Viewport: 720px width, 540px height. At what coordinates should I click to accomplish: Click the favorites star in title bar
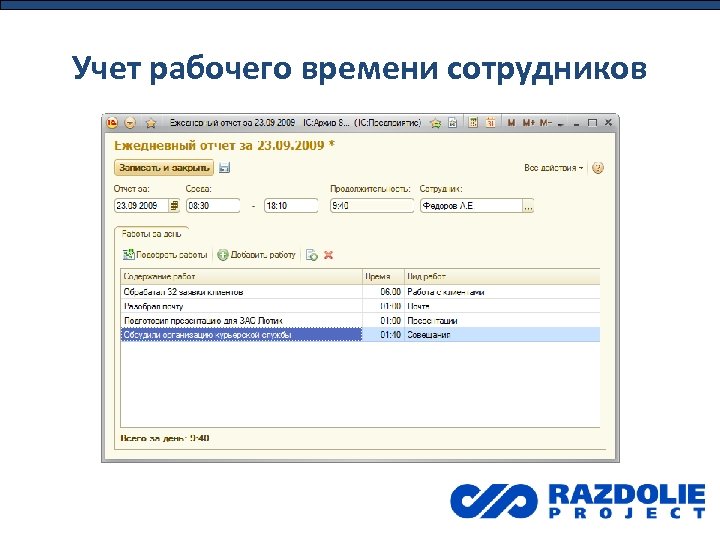(151, 123)
